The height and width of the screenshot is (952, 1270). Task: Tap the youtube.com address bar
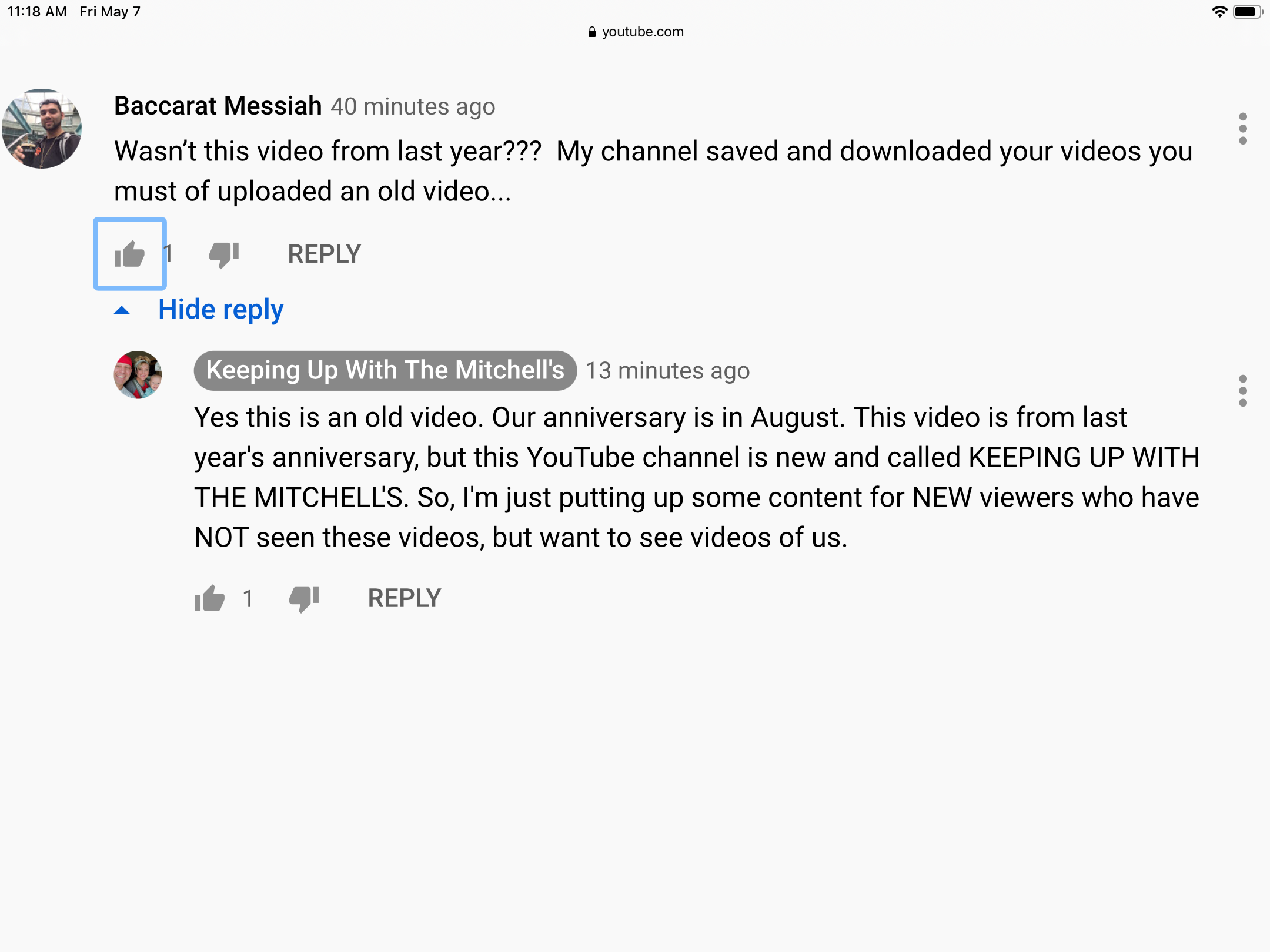[x=636, y=32]
